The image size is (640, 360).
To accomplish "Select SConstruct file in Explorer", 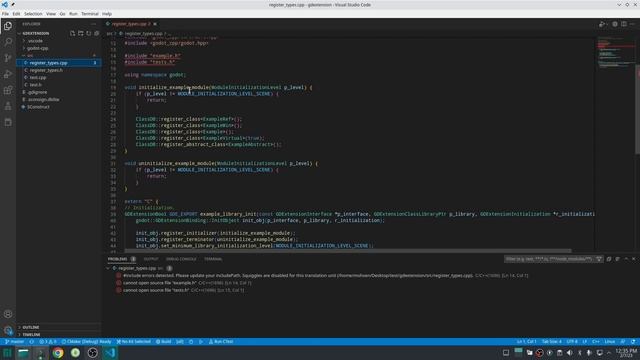I will click(x=59, y=107).
